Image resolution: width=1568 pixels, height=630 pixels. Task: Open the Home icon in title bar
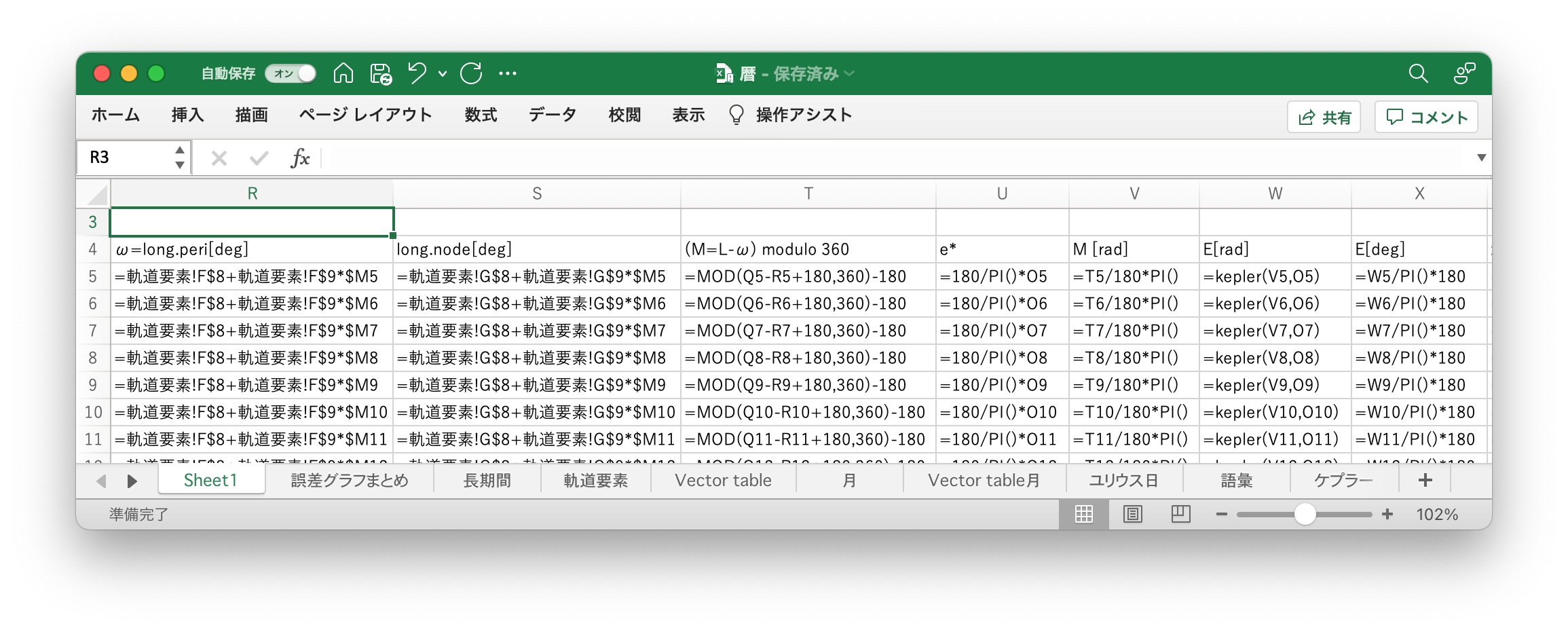point(343,73)
